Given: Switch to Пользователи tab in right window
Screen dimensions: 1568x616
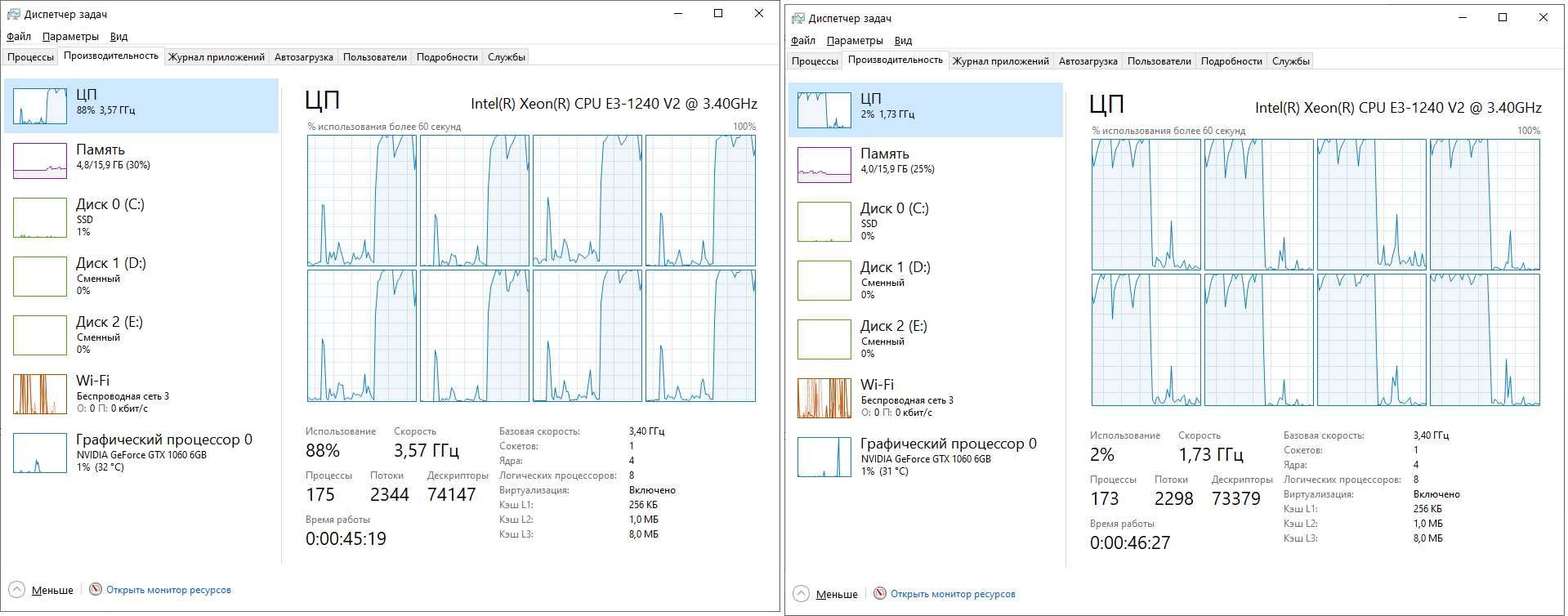Looking at the screenshot, I should coord(1159,61).
